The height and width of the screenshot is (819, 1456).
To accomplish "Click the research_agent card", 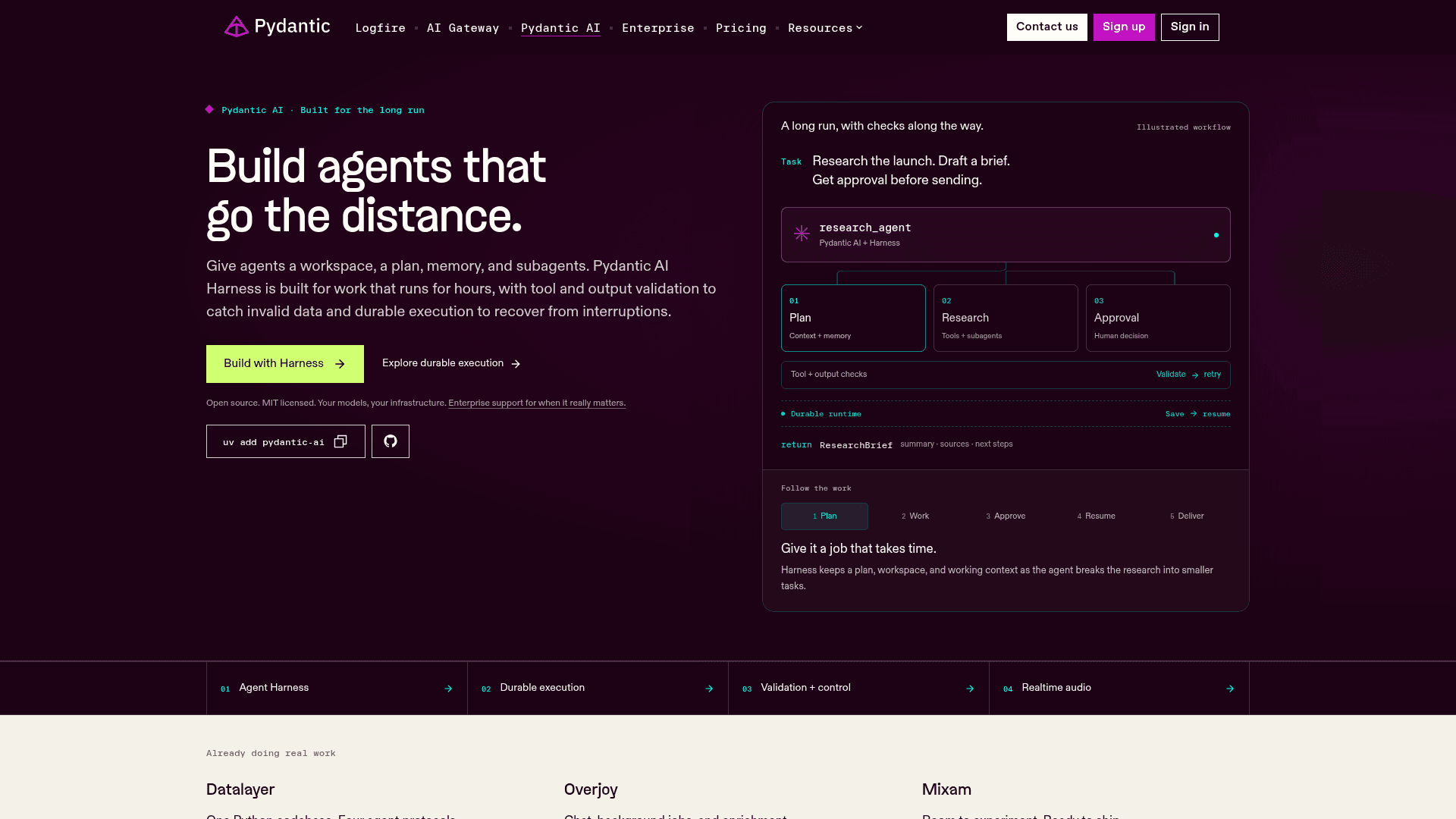I will point(1006,235).
